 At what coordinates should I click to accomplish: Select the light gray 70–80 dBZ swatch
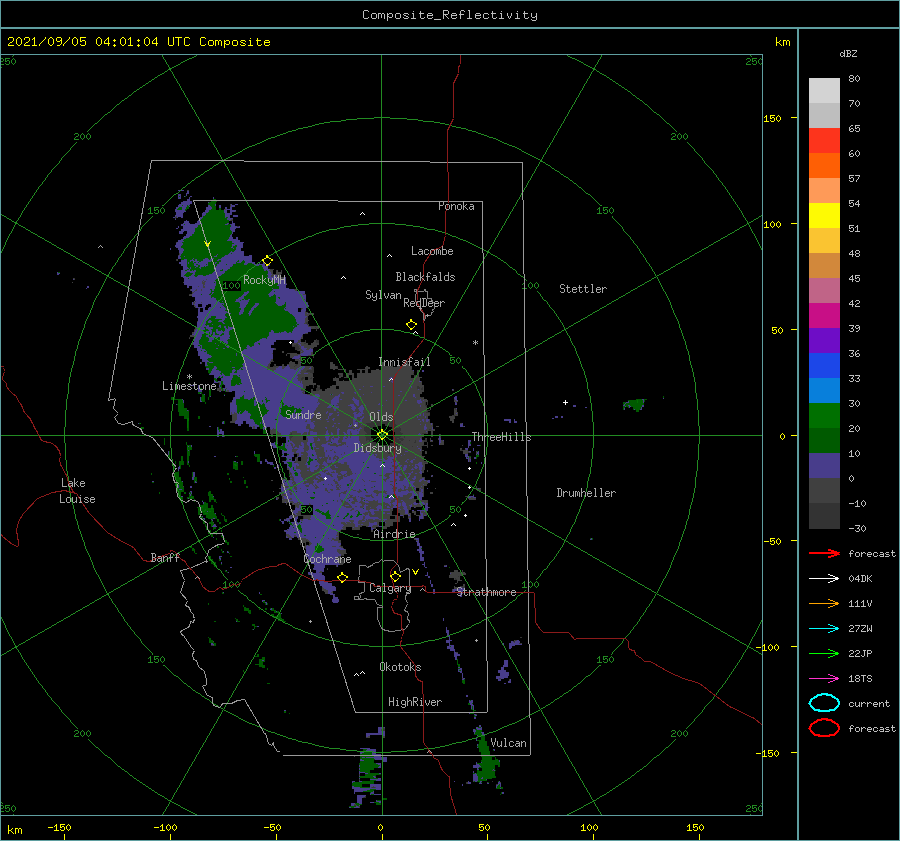(x=824, y=91)
